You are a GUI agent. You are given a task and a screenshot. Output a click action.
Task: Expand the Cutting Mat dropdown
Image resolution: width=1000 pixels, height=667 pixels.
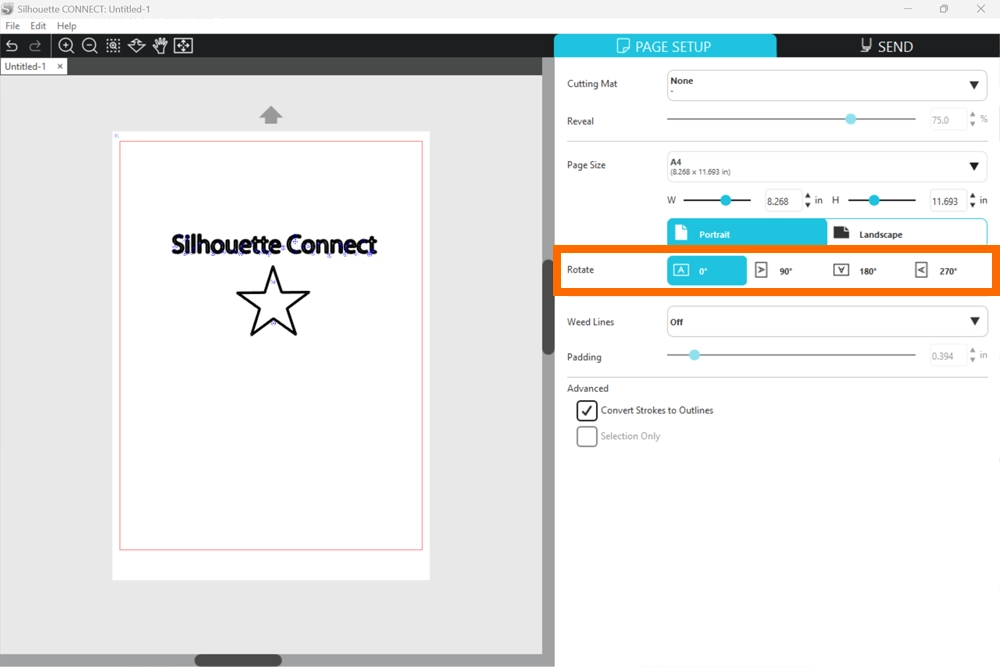pos(826,85)
